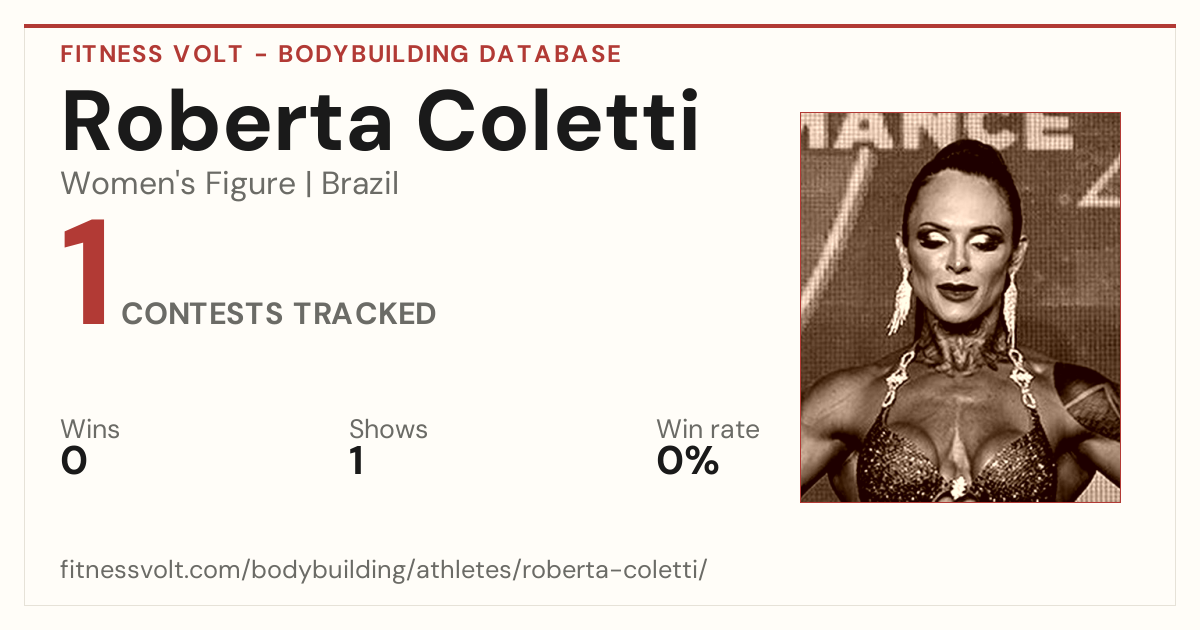
Task: Click the word TRACKED beside the number
Action: pyautogui.click(x=364, y=314)
